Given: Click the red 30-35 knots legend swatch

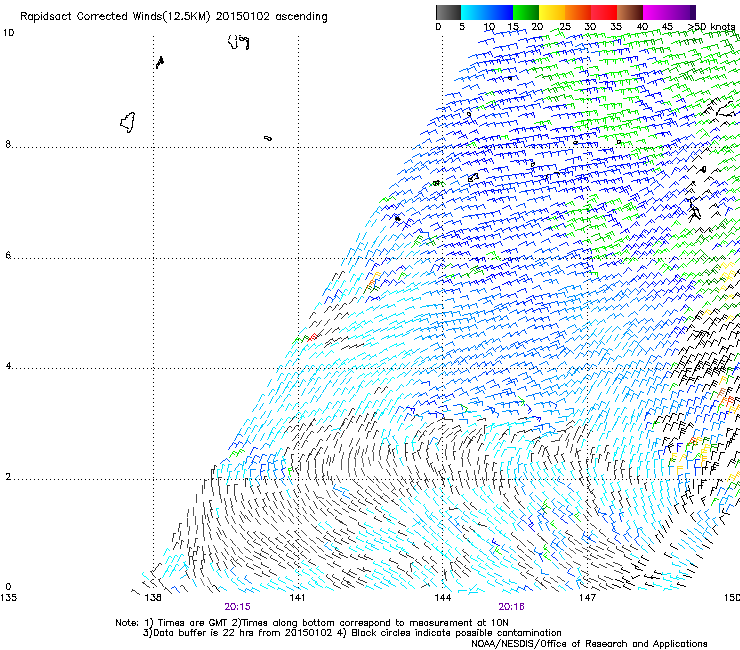Looking at the screenshot, I should click(x=604, y=12).
